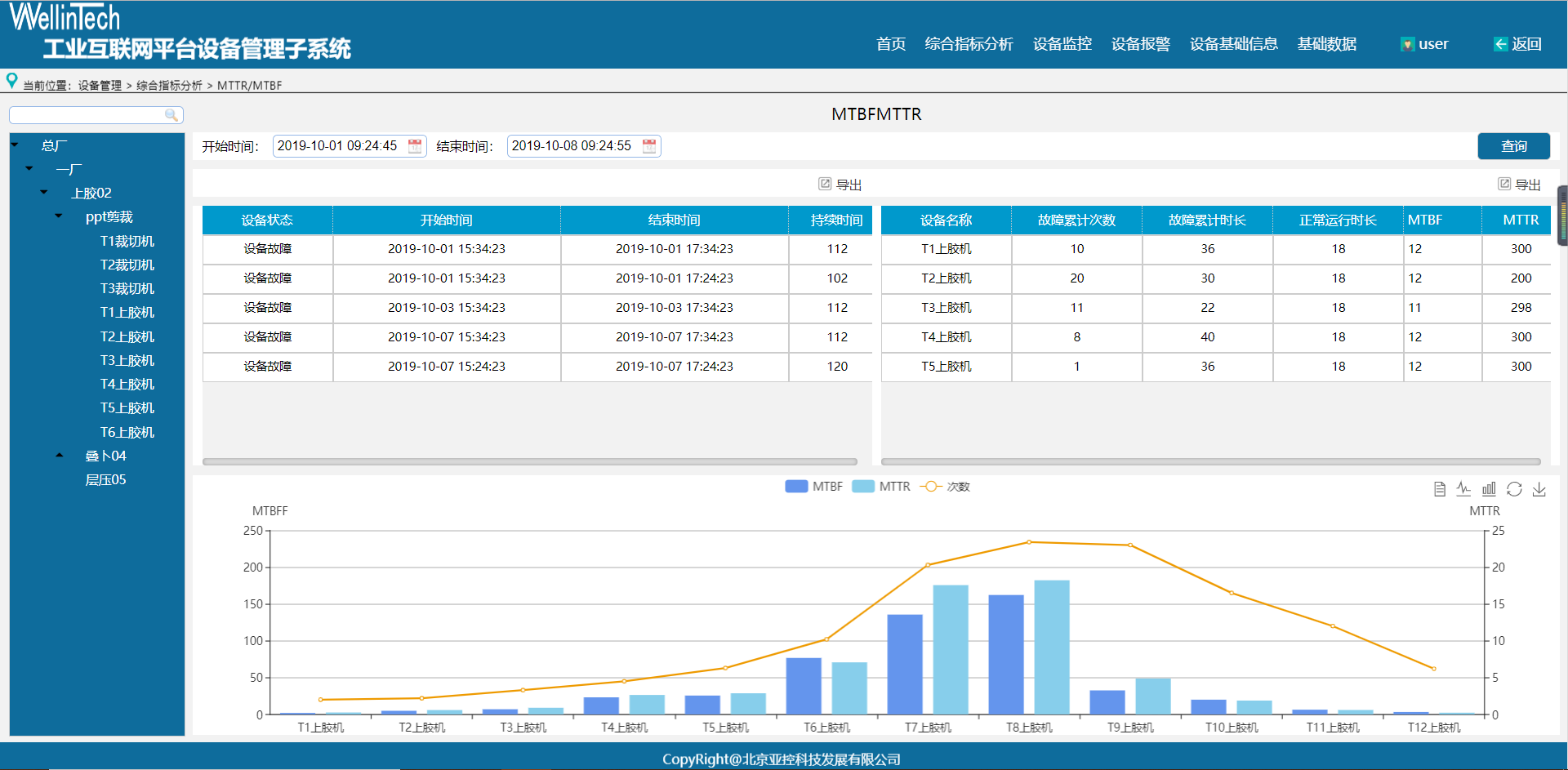This screenshot has width=1568, height=770.
Task: Expand the 叠卜04 tree node
Action: tap(59, 456)
